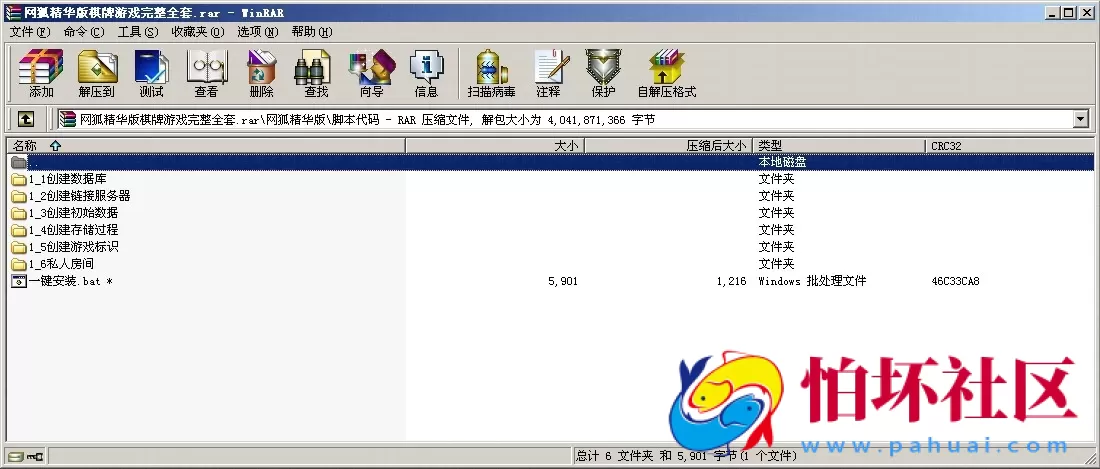This screenshot has width=1100, height=469.
Task: Select the 1_3创建初始数据 folder name
Action: (x=74, y=213)
